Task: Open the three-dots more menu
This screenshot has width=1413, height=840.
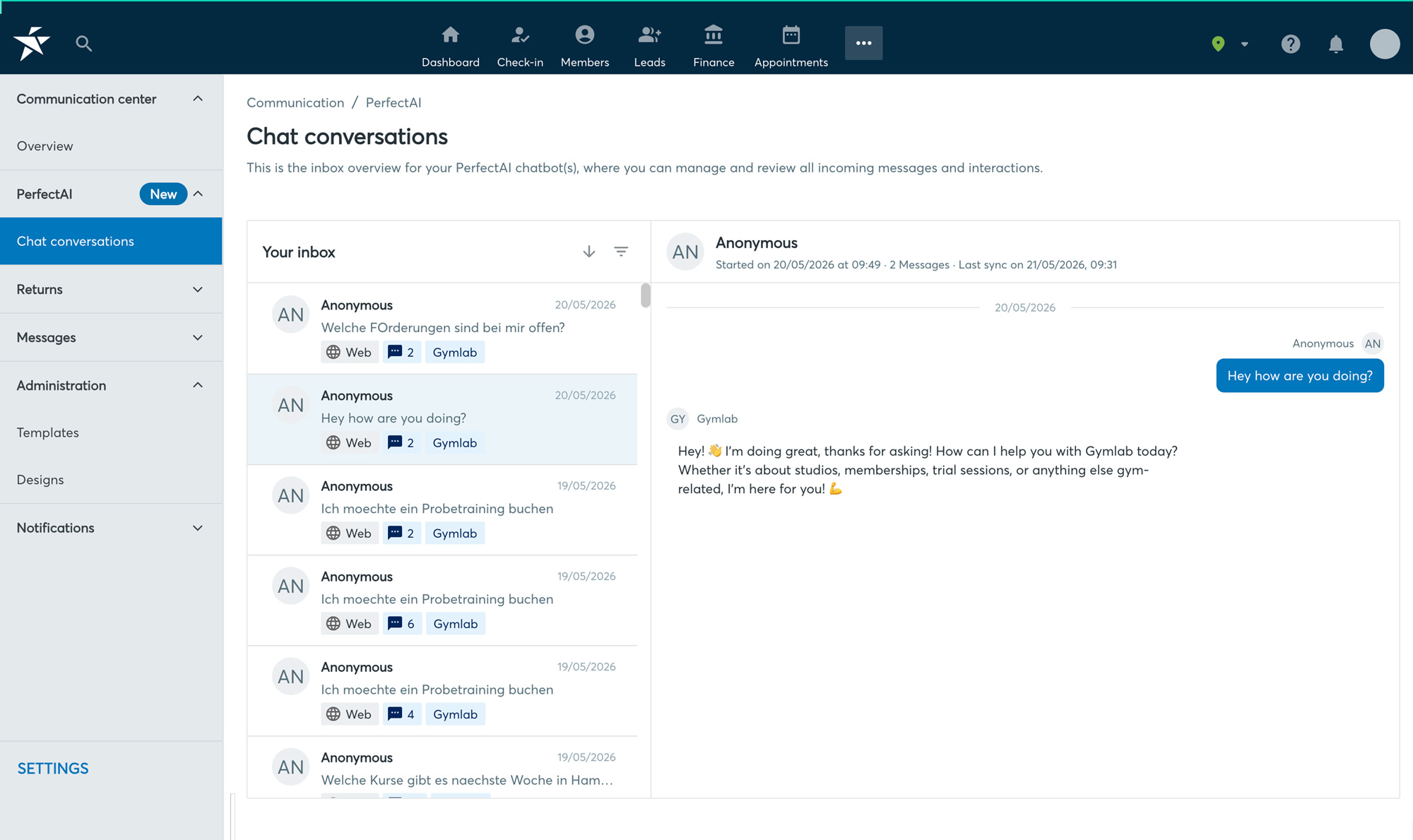Action: click(863, 43)
